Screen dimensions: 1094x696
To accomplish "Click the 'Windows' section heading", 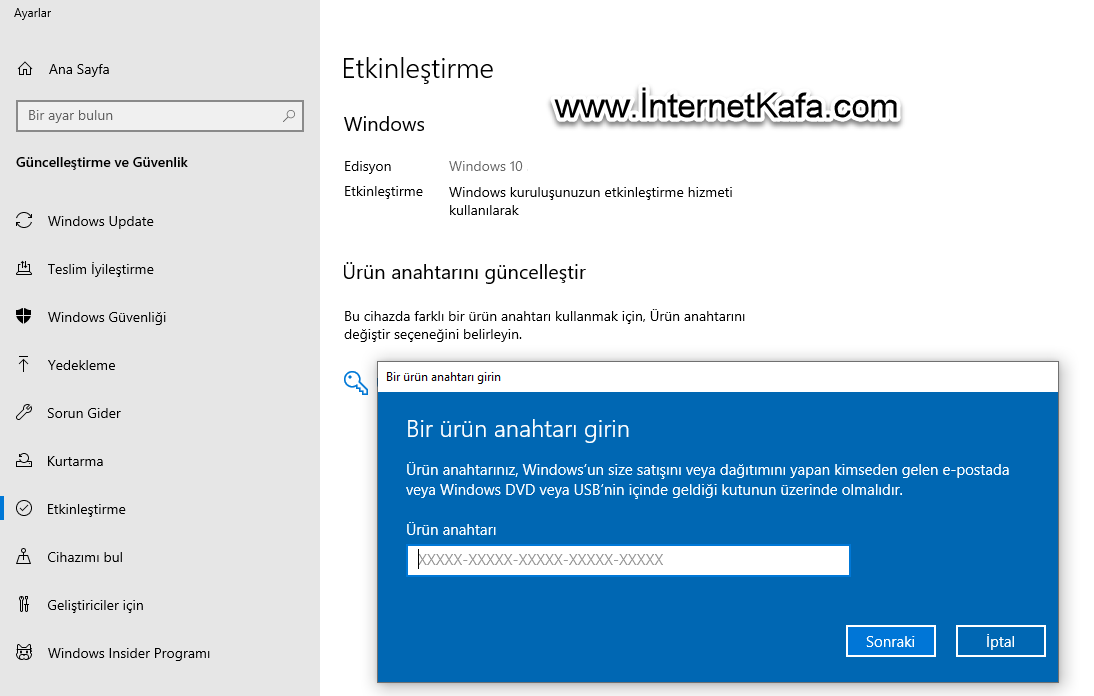I will 384,124.
